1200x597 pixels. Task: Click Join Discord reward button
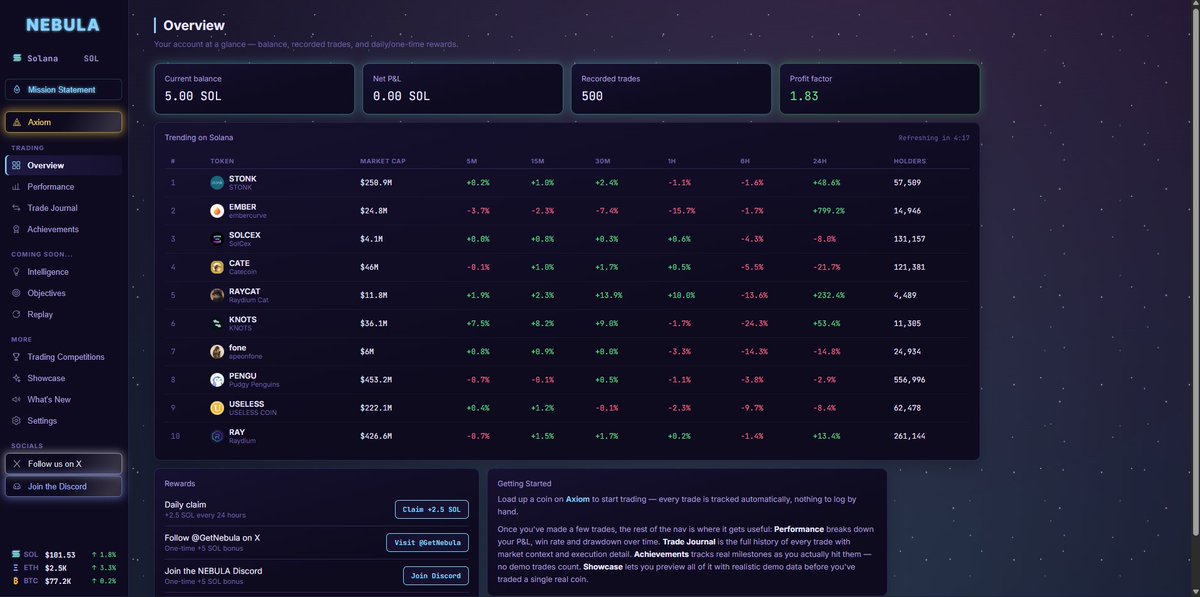436,575
